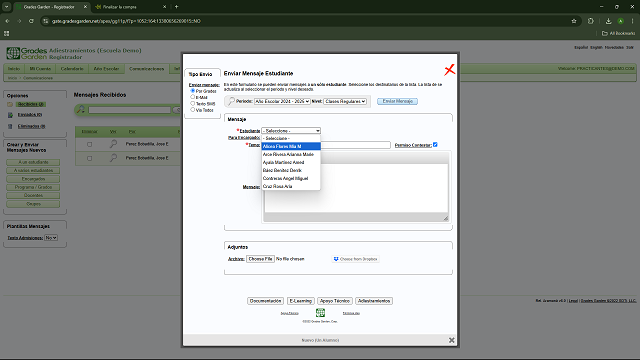Open the Texto Admisiones No dropdown

pyautogui.click(x=51, y=238)
